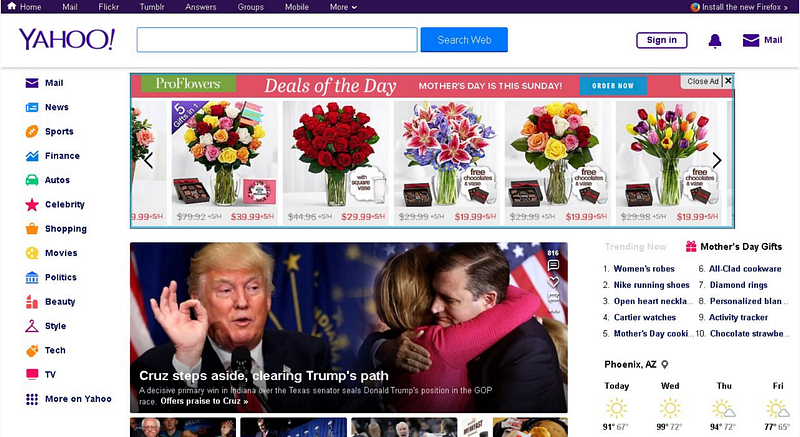Click the Search Web button
800x437 pixels.
(464, 40)
